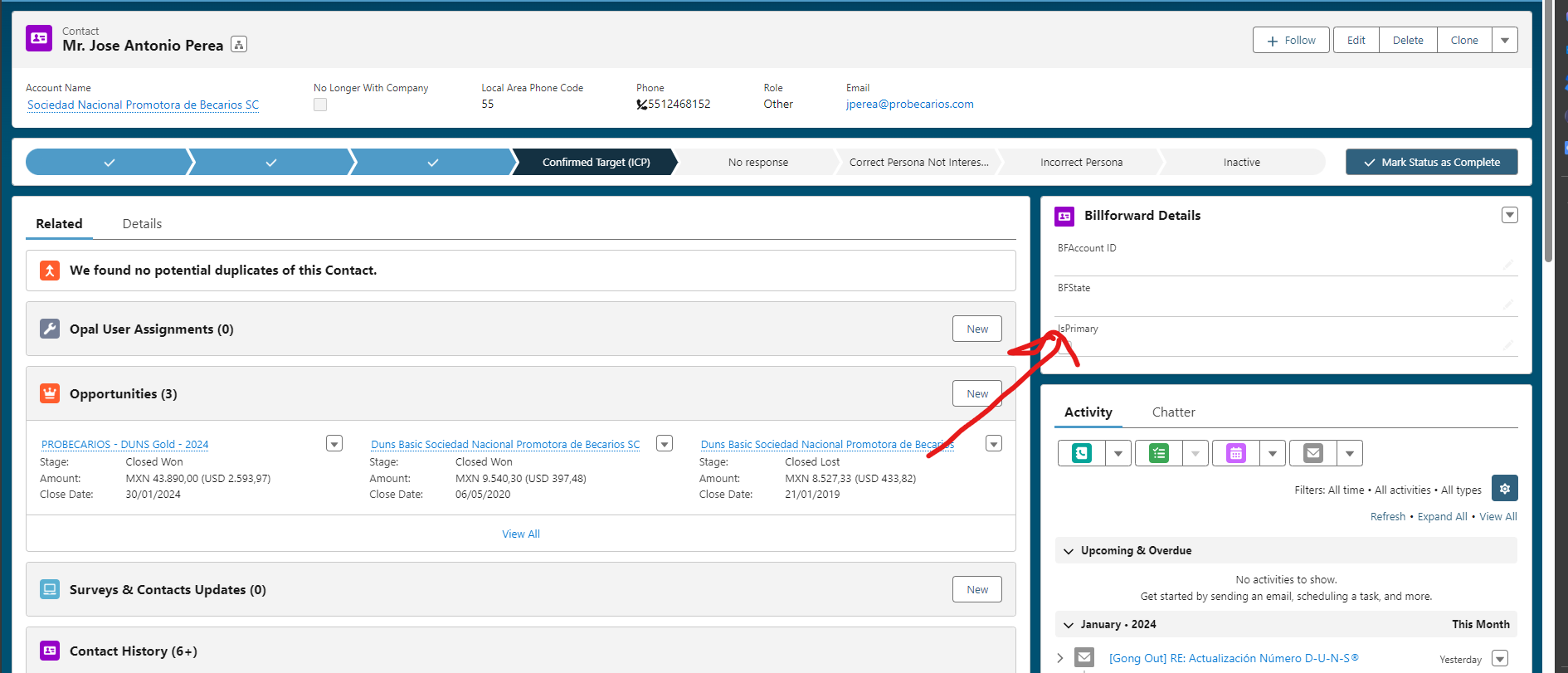Edit the BFState field with pencil icon
Screen dimensions: 1568x673
click(x=1507, y=305)
